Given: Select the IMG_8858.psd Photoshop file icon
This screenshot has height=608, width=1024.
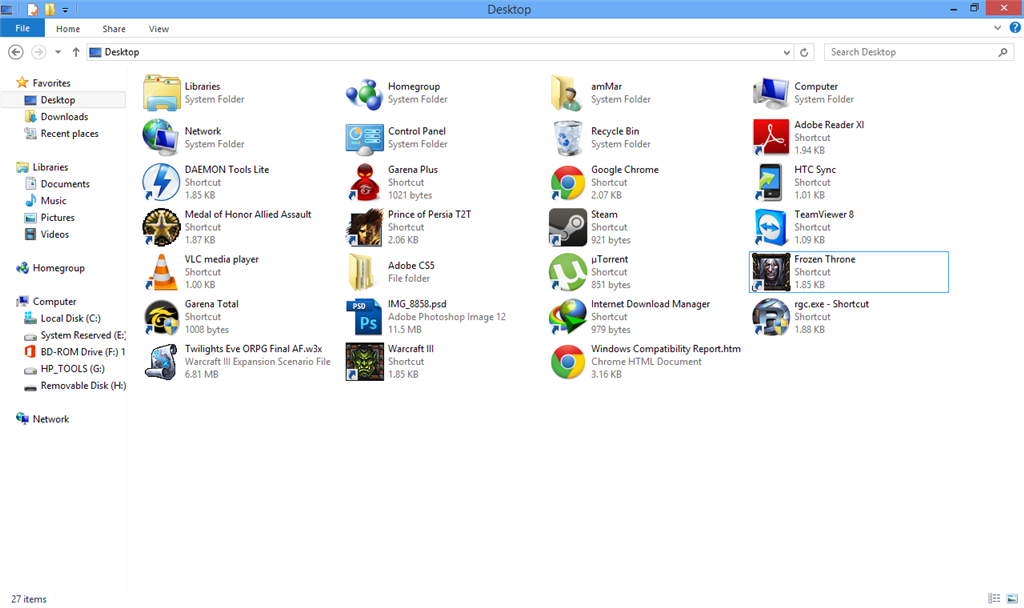Looking at the screenshot, I should [x=364, y=317].
